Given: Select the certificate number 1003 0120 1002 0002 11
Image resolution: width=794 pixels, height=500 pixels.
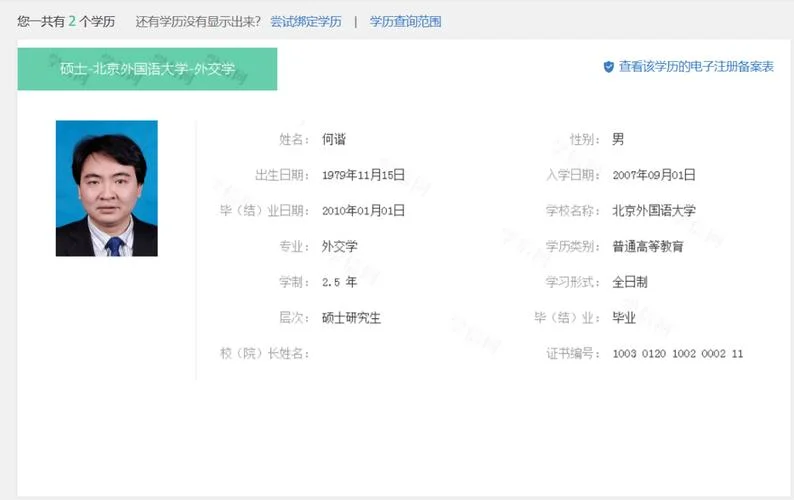Looking at the screenshot, I should pos(678,354).
